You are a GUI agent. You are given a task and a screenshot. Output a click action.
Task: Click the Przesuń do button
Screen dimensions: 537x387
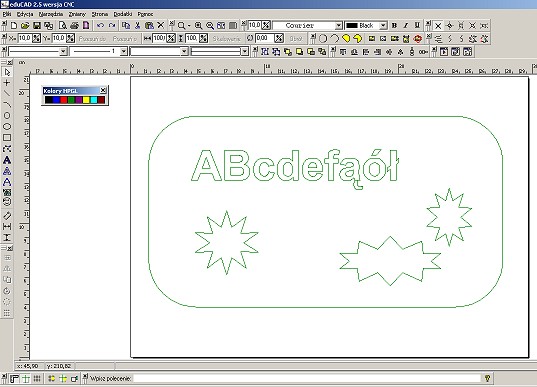pos(92,38)
